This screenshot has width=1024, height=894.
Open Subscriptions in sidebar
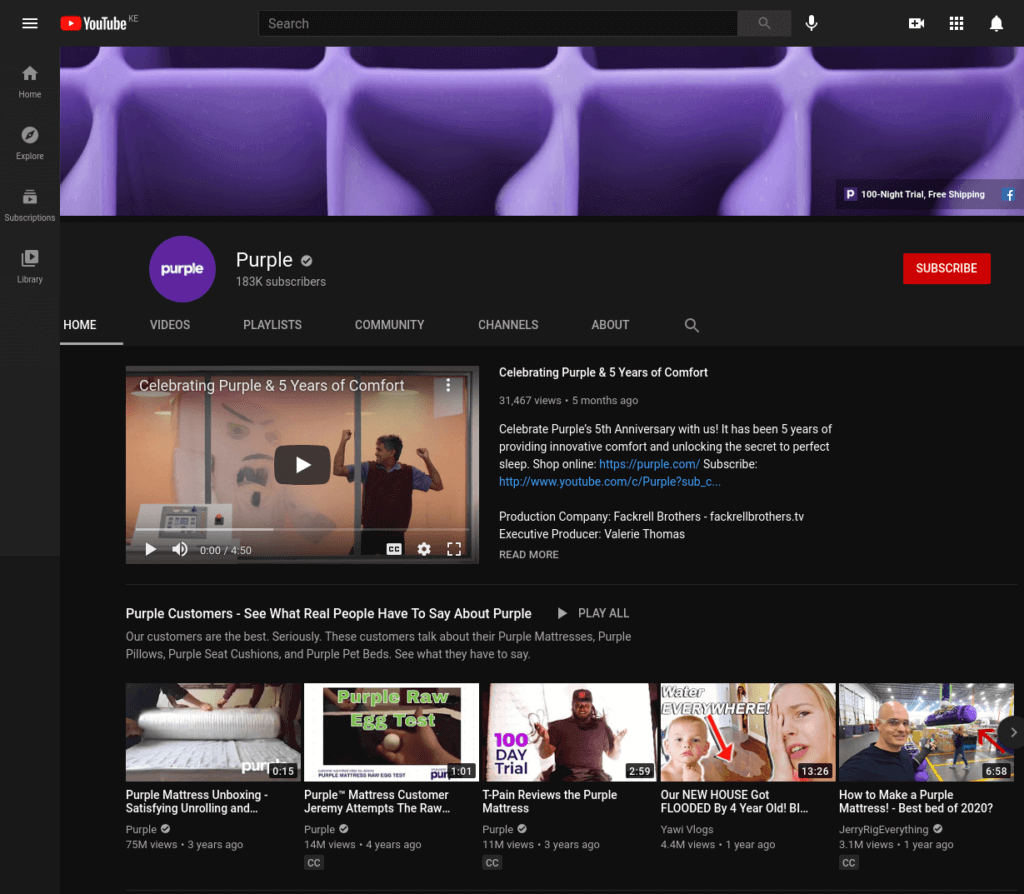coord(29,205)
